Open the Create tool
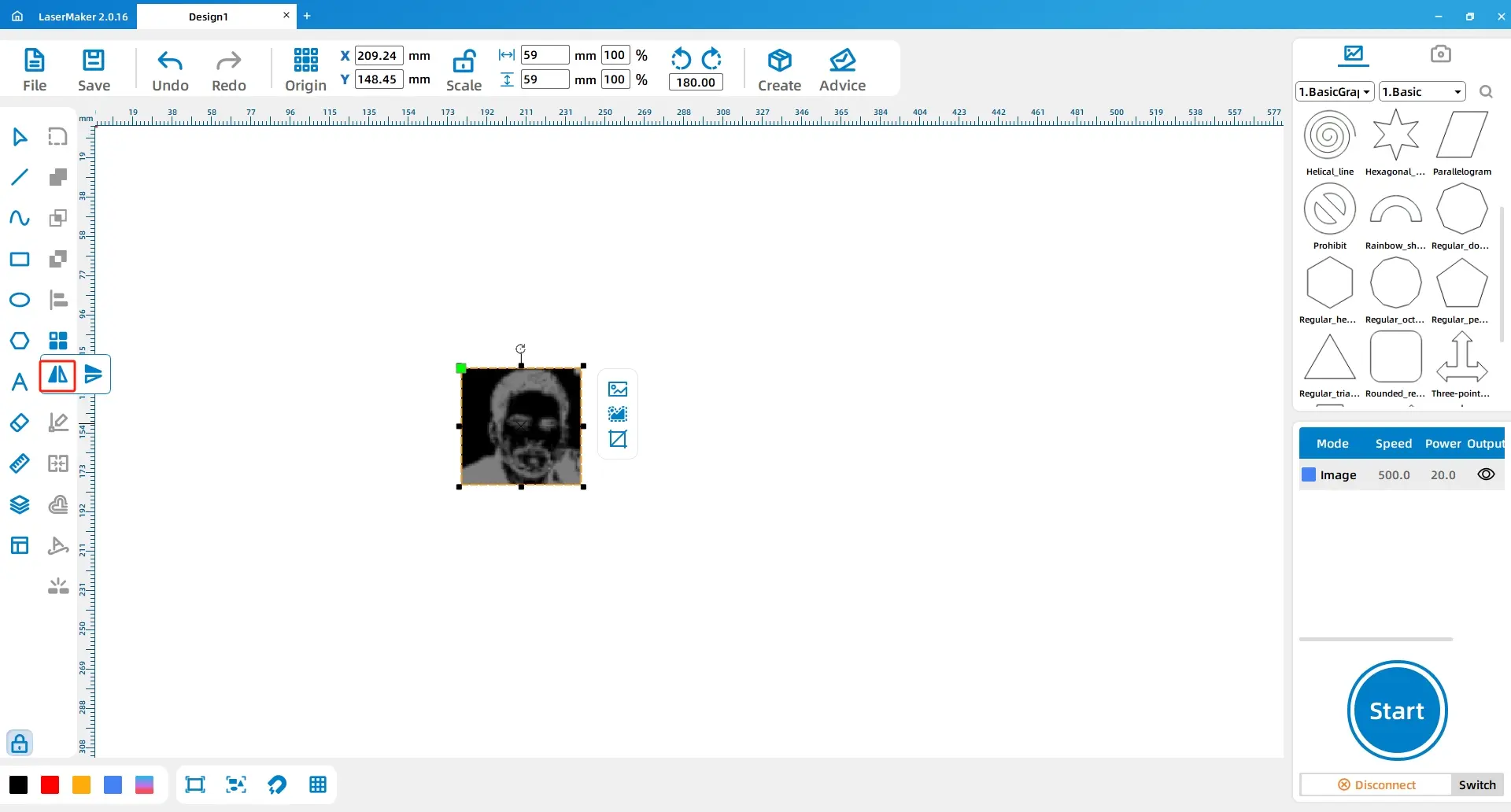This screenshot has height=812, width=1511. pyautogui.click(x=779, y=69)
